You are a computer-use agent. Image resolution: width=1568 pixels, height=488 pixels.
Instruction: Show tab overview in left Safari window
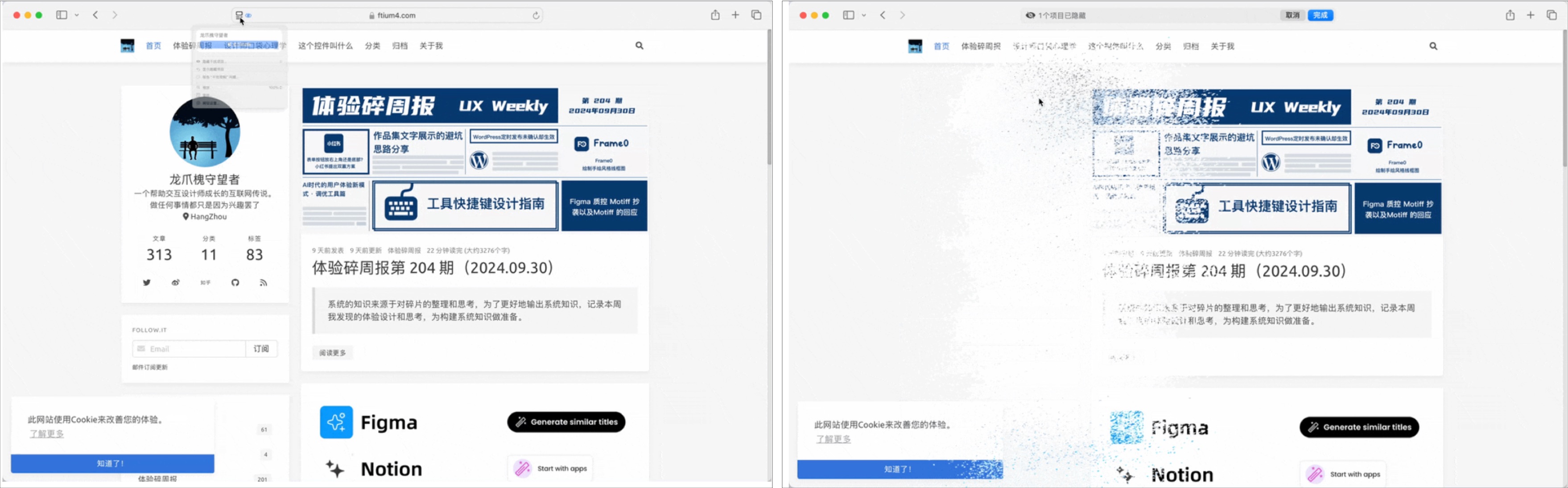tap(756, 15)
